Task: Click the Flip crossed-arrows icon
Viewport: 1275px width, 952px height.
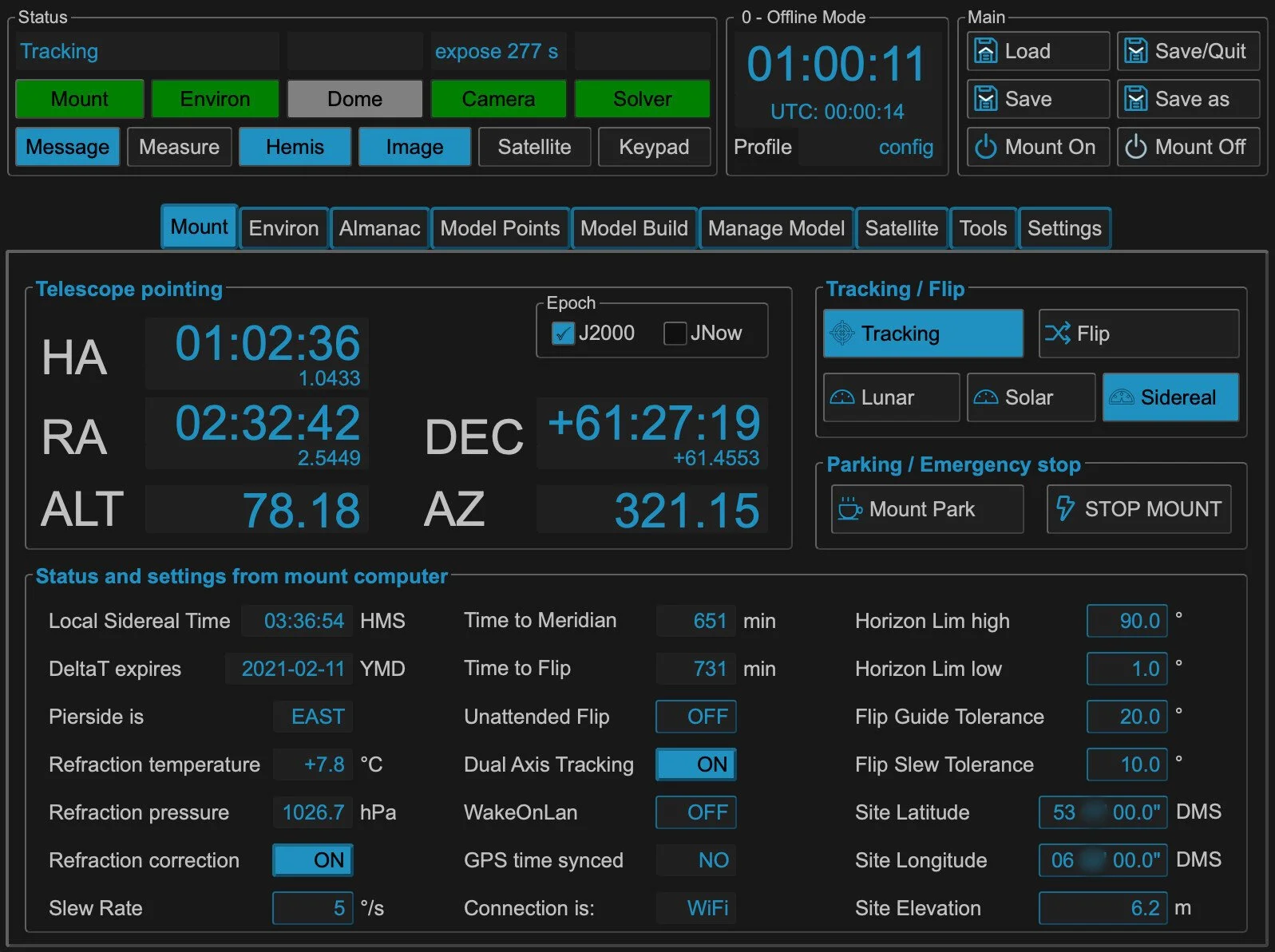Action: [1058, 333]
